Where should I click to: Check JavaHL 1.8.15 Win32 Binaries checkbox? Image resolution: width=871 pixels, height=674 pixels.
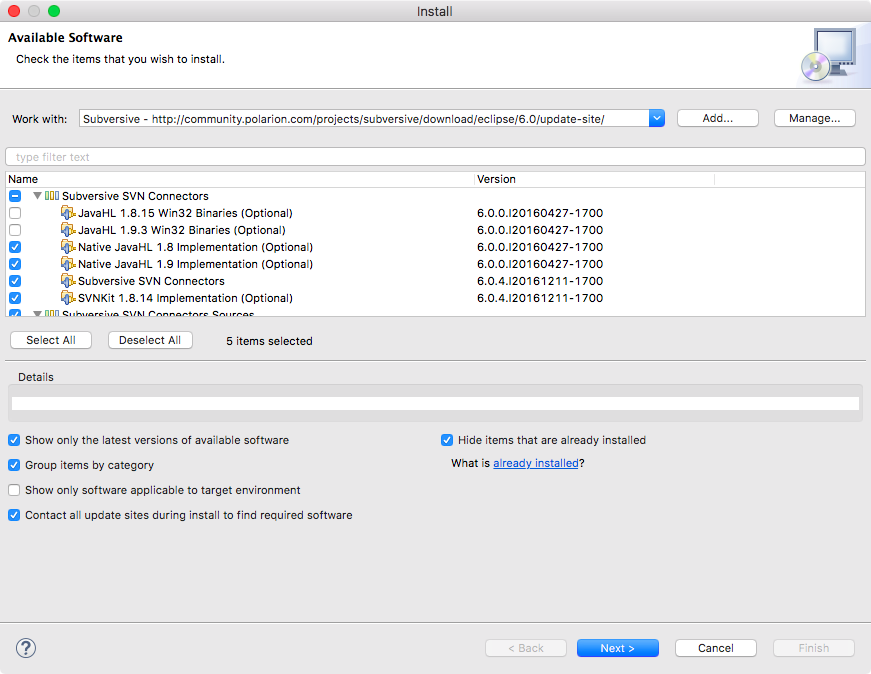15,213
